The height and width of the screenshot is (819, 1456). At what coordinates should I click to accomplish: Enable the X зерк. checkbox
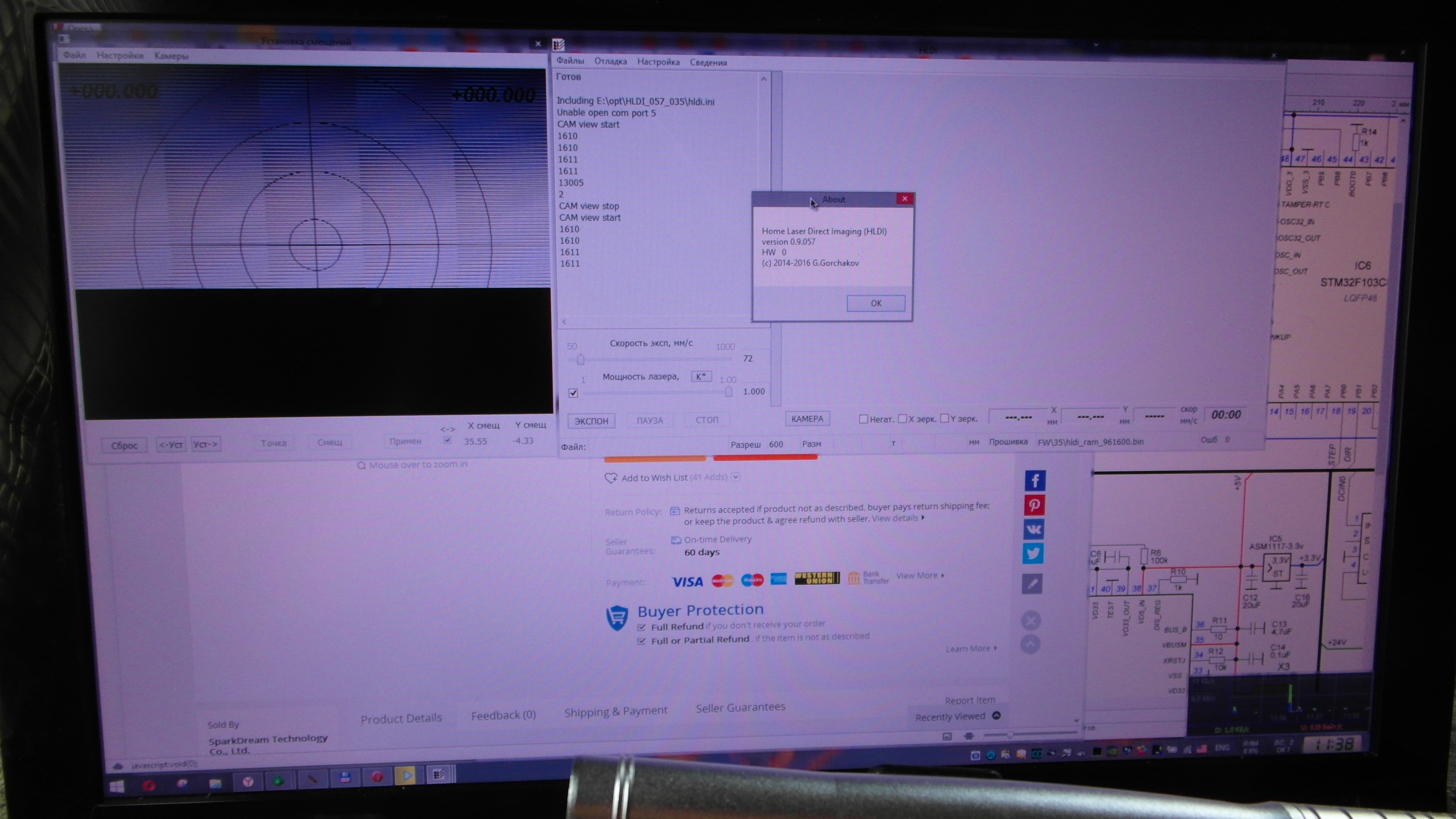point(902,418)
